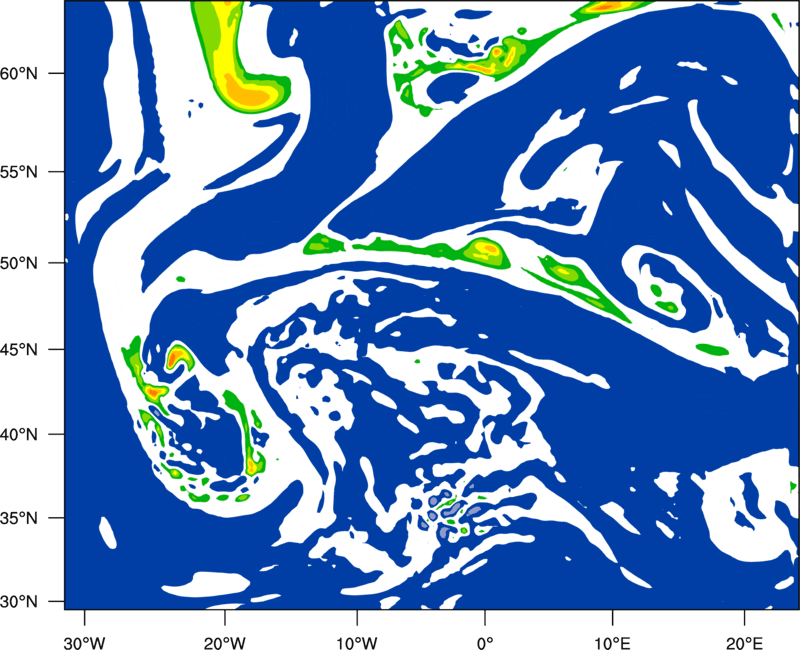Click the 0° longitude label
800x650 pixels.
pos(485,642)
